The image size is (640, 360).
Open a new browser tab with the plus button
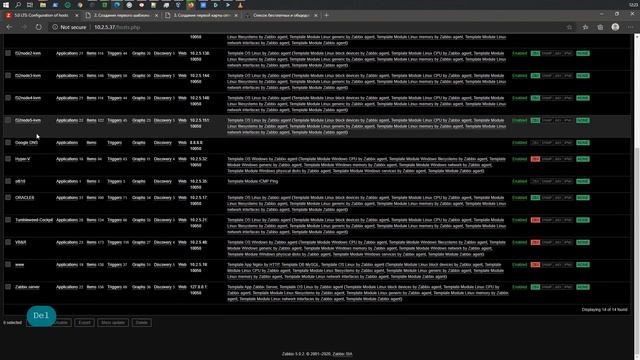tap(326, 15)
